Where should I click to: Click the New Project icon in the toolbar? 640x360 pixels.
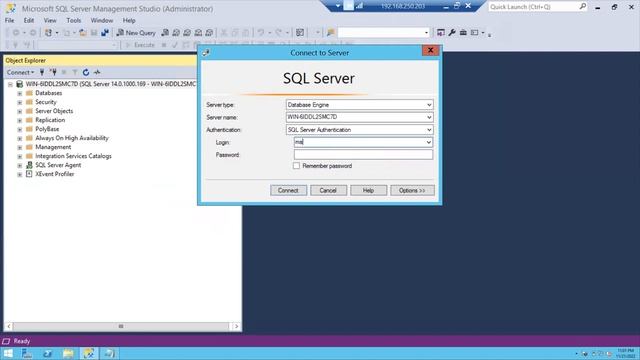[x=49, y=33]
